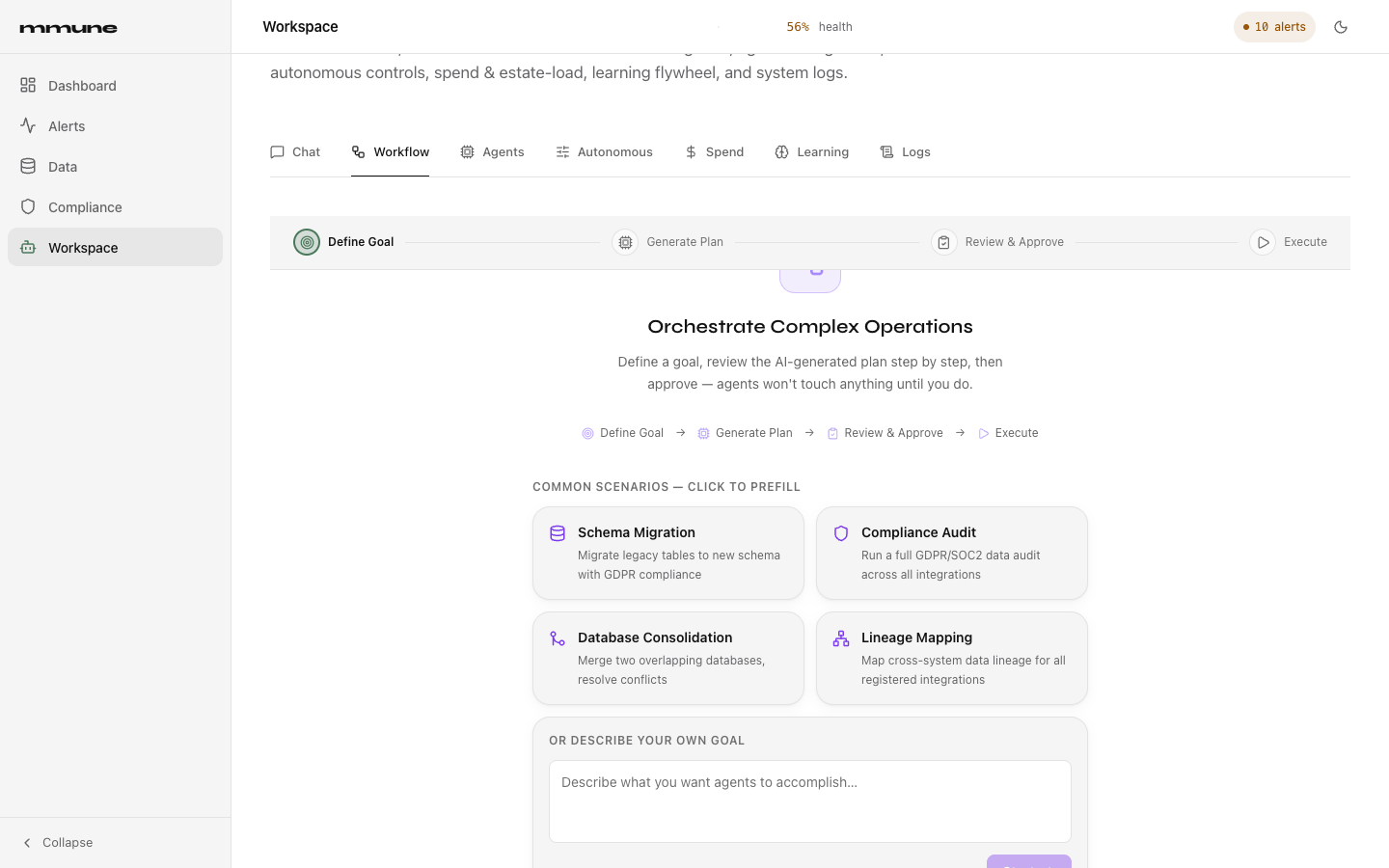
Task: Switch to the Autonomous tab
Action: (x=604, y=151)
